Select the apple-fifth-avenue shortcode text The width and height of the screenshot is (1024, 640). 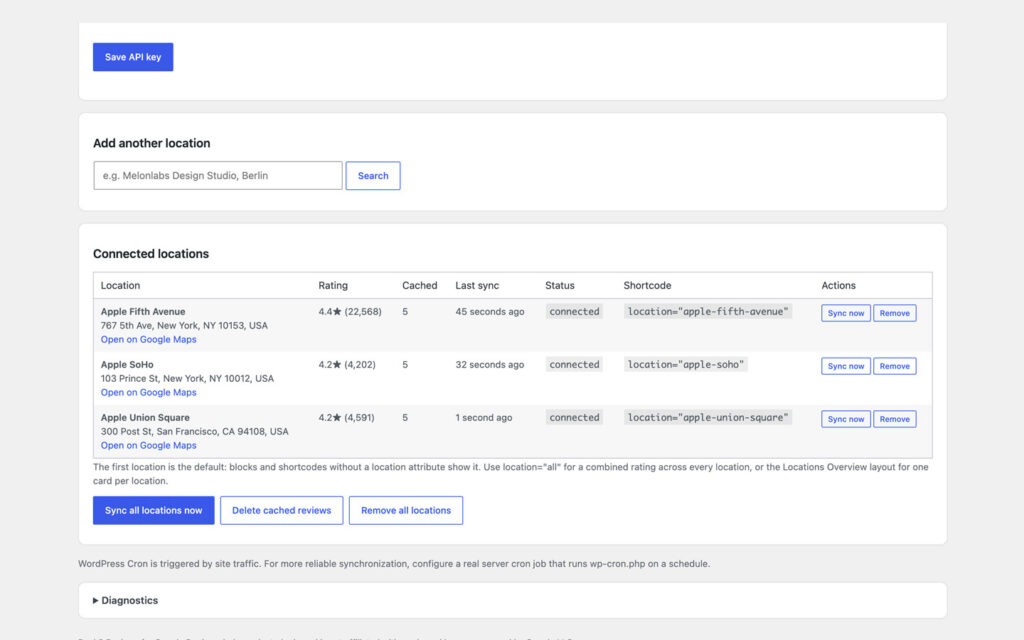[708, 312]
